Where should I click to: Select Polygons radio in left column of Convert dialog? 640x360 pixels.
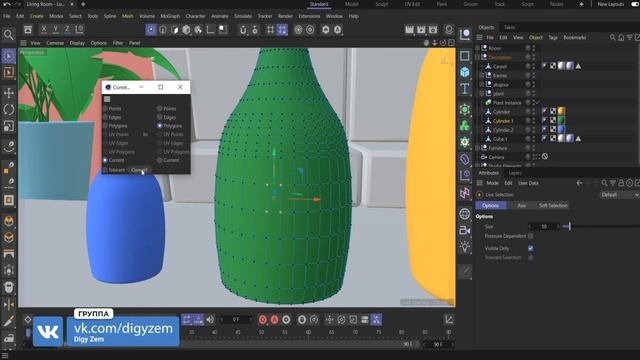coord(105,126)
